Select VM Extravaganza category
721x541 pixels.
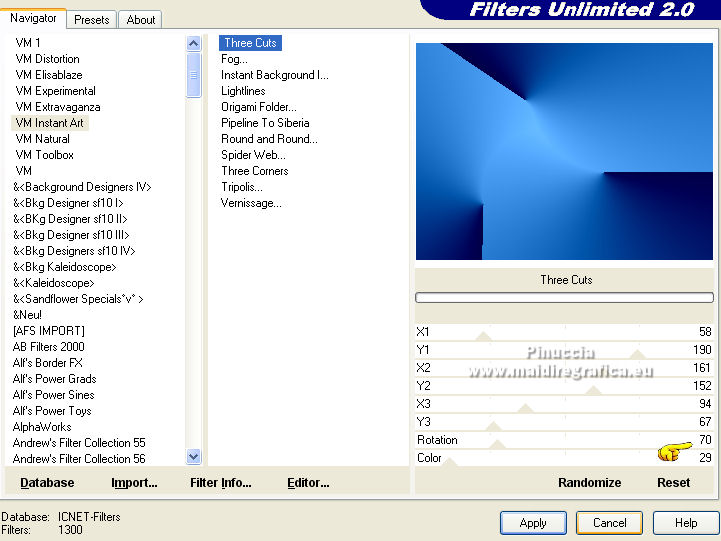(x=57, y=107)
